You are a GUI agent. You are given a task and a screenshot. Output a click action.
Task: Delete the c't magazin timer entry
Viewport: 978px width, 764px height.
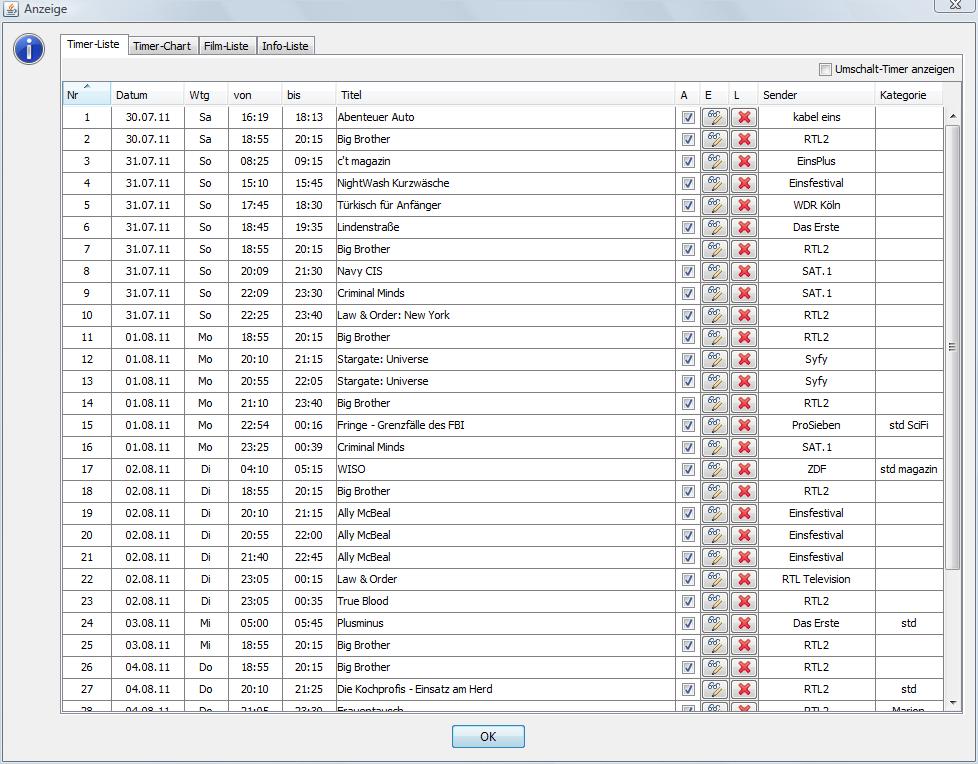click(x=744, y=162)
